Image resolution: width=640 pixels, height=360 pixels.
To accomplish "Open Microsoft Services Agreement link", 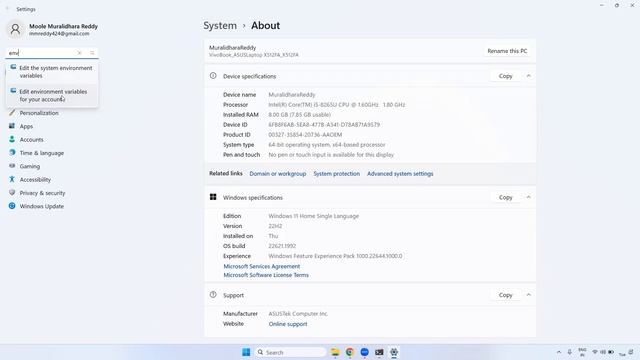I will click(262, 267).
